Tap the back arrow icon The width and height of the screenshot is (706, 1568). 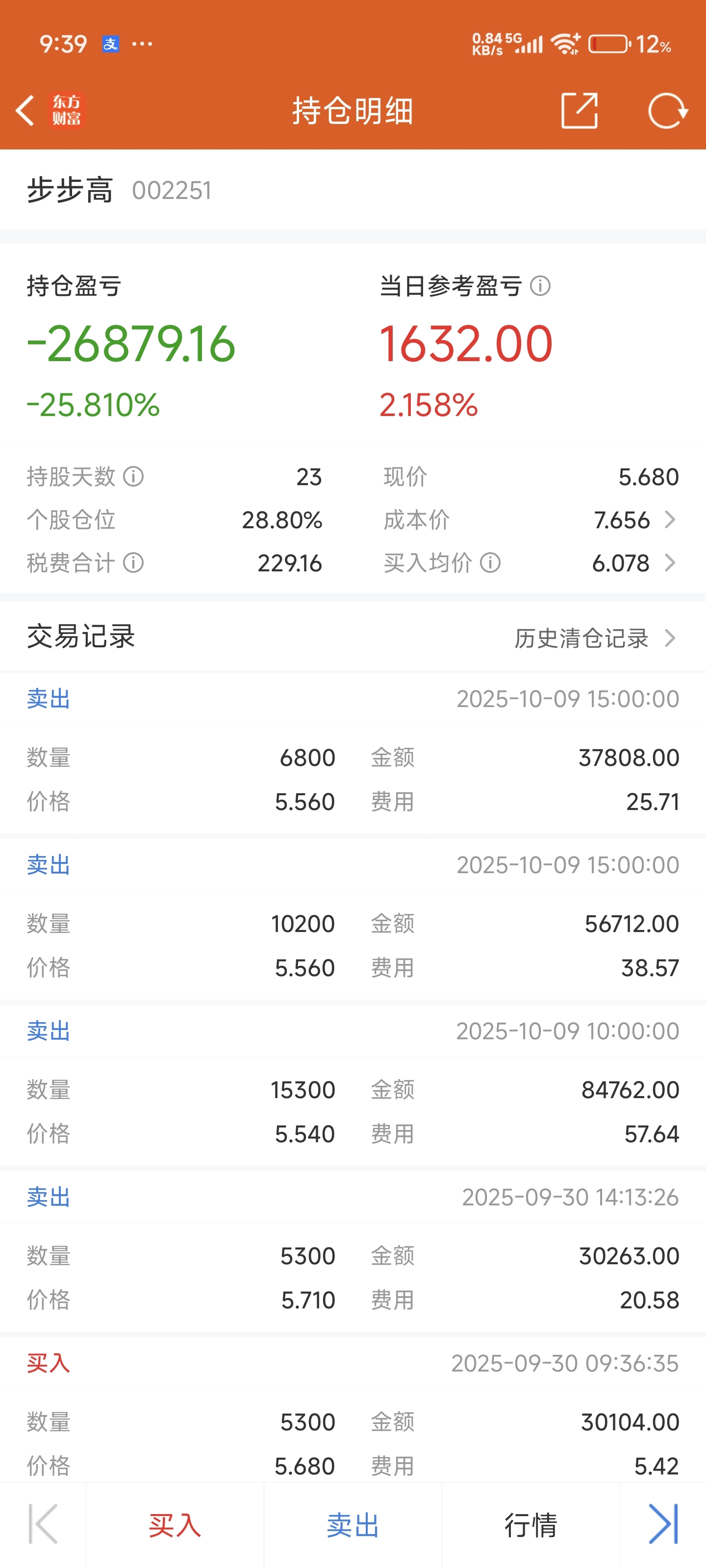tap(25, 111)
